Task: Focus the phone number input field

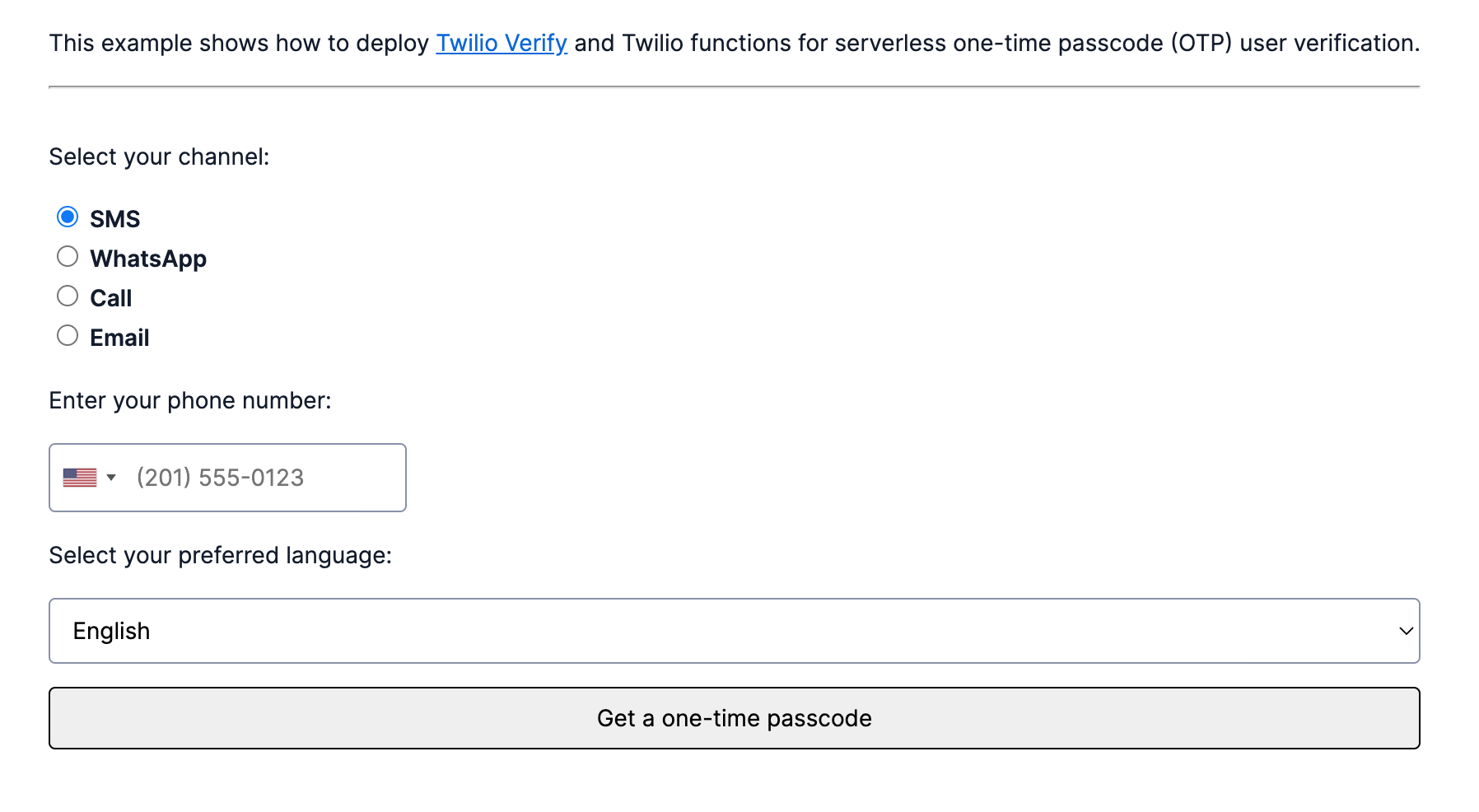Action: (x=264, y=478)
